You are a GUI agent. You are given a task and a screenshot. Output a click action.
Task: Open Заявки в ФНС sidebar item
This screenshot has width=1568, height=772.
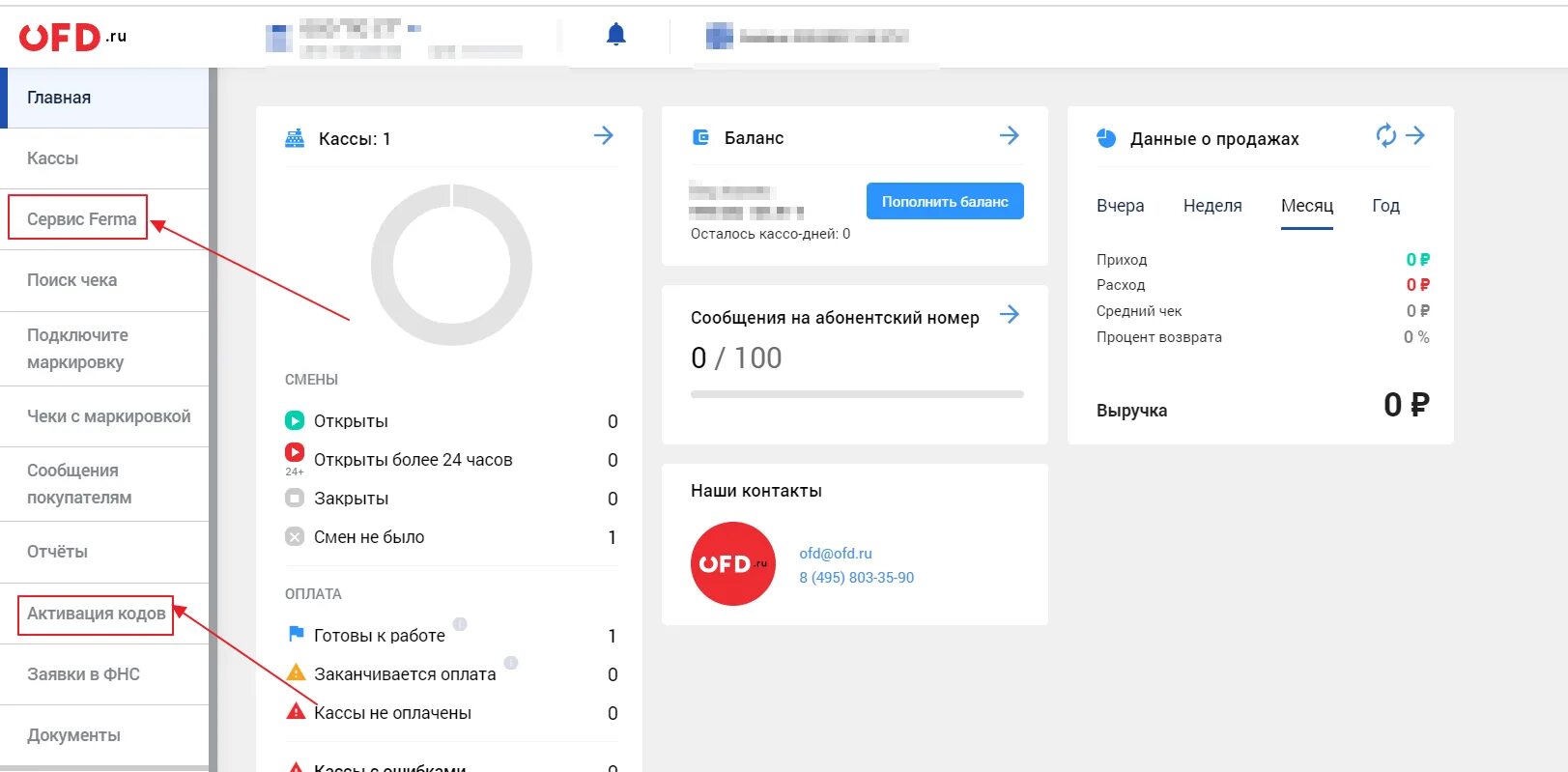click(x=104, y=674)
